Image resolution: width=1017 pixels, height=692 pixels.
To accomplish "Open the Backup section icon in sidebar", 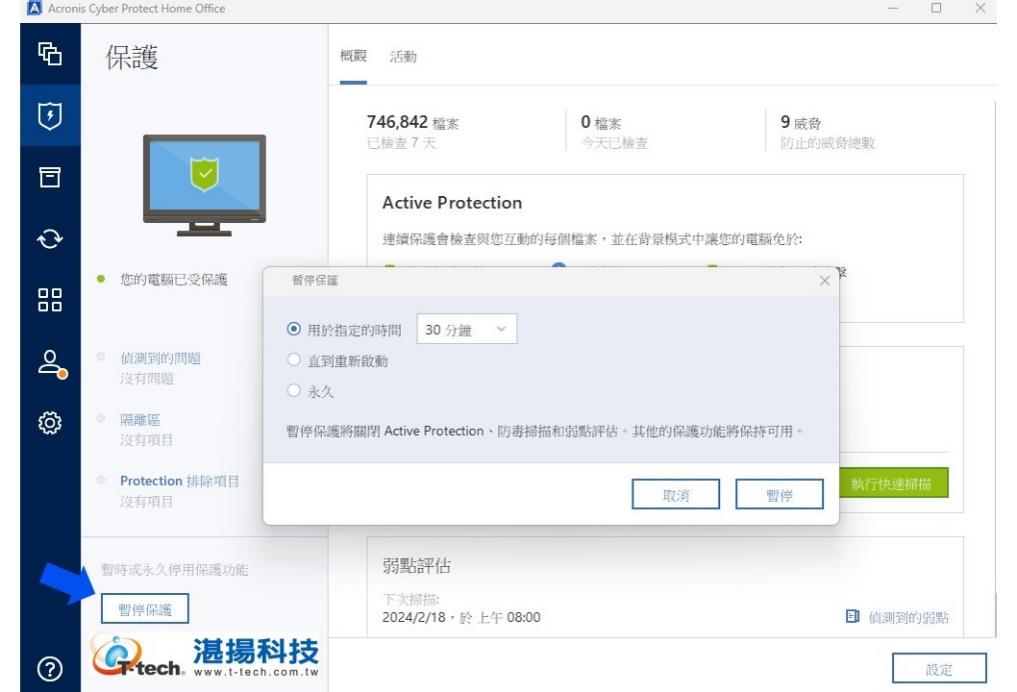I will coord(50,54).
